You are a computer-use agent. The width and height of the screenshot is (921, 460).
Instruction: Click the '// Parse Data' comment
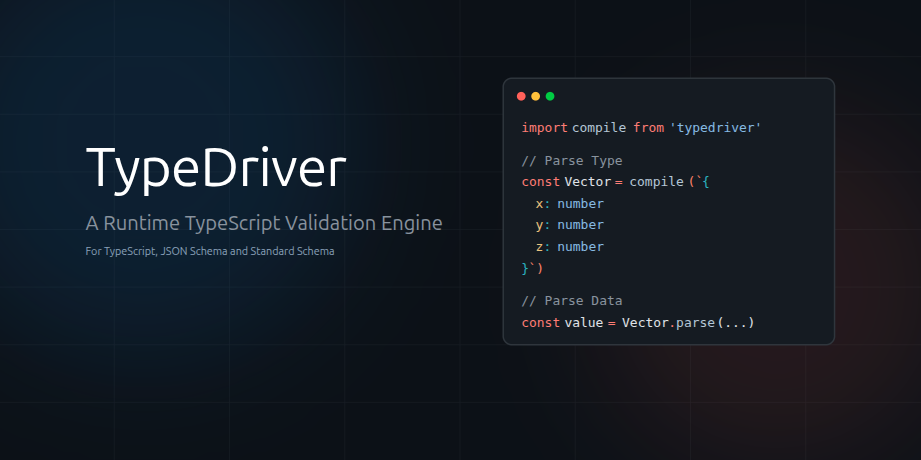pos(572,301)
